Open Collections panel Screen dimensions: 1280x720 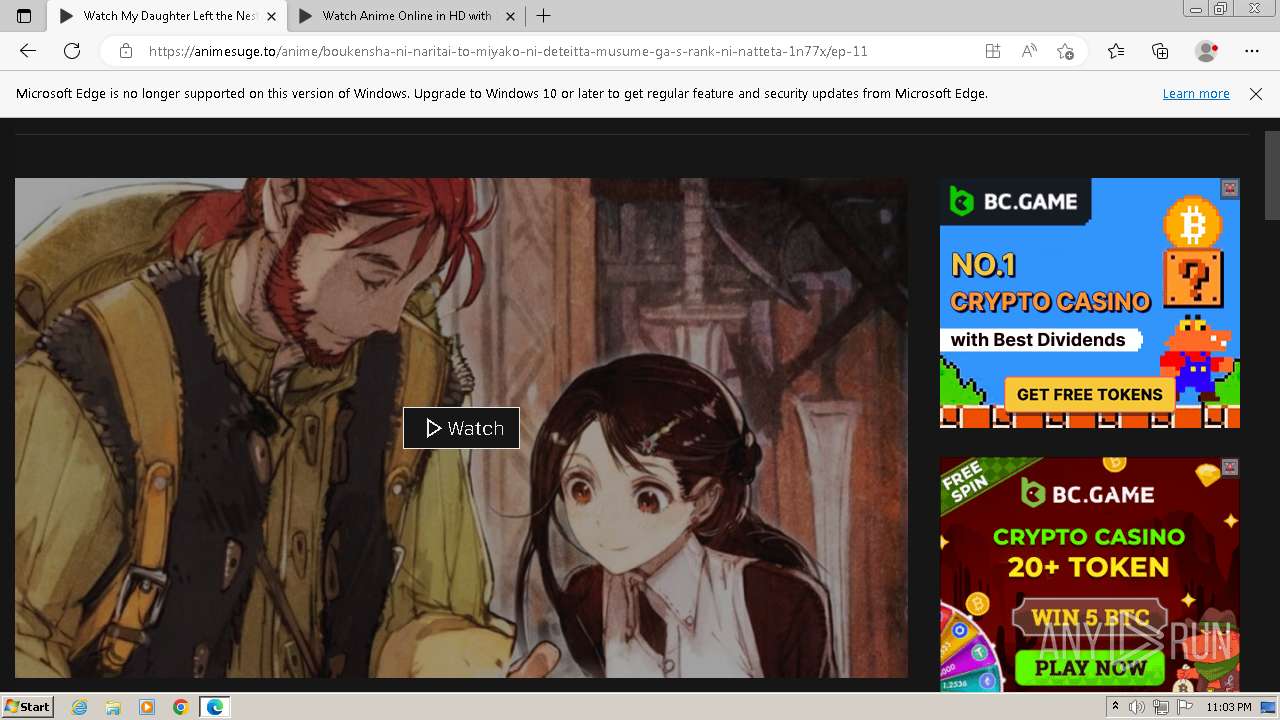(1160, 51)
